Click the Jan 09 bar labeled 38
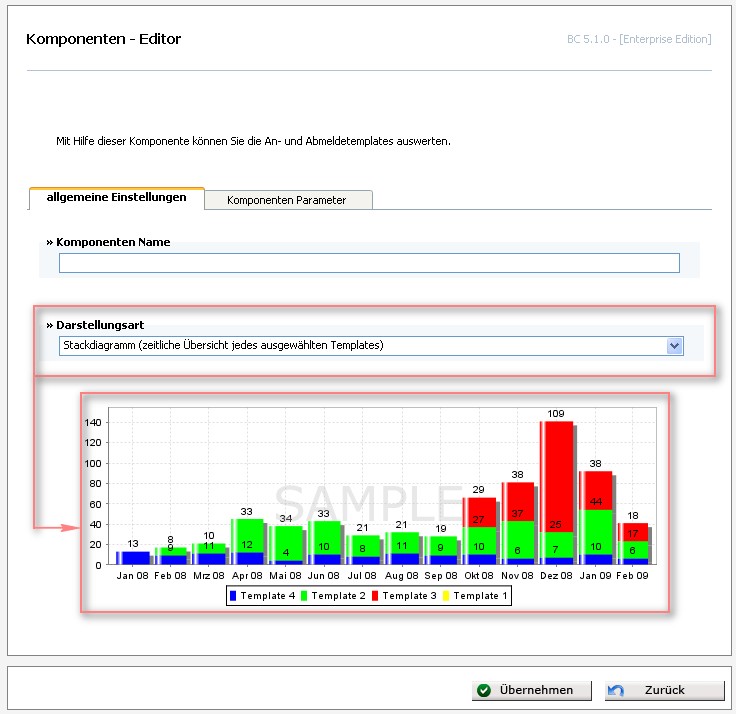 (x=596, y=490)
